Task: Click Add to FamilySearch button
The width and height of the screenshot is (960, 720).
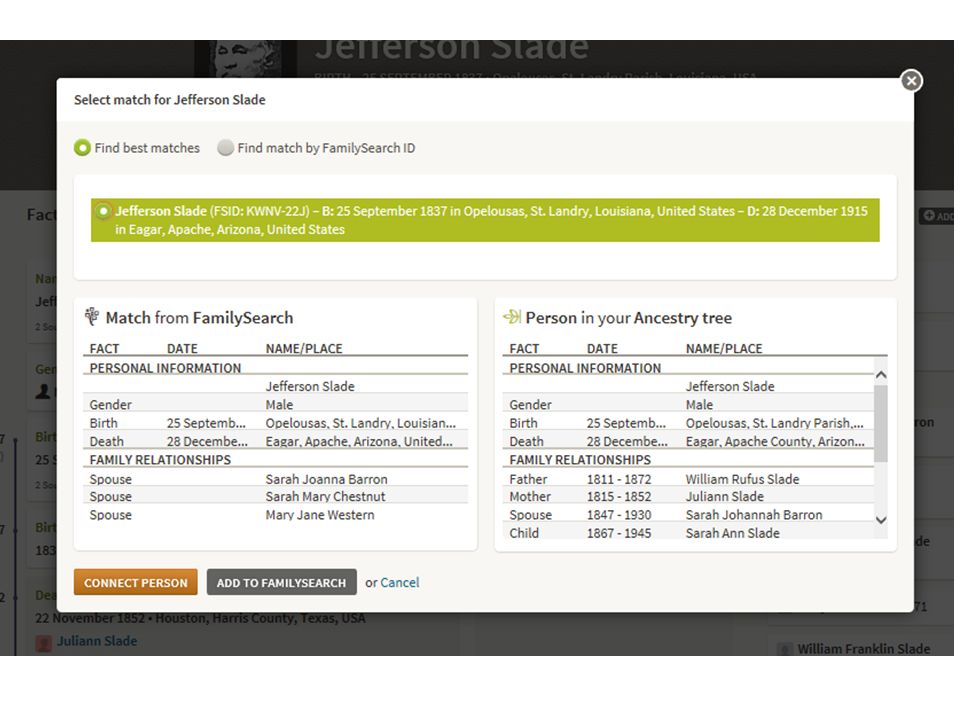Action: 282,582
